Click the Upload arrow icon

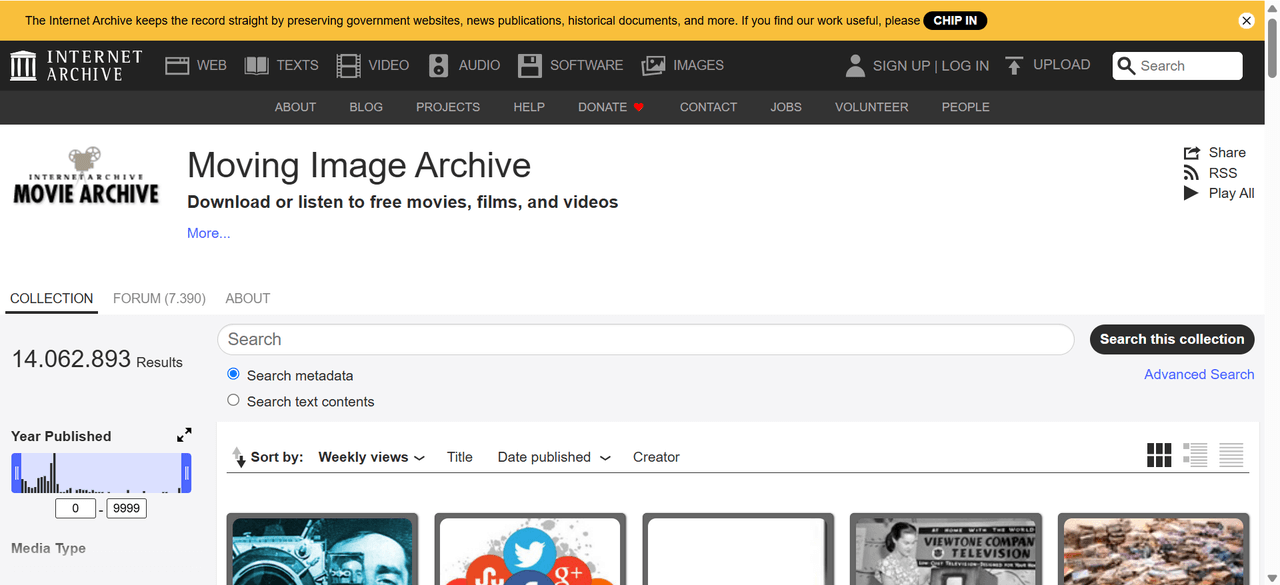coord(1014,66)
